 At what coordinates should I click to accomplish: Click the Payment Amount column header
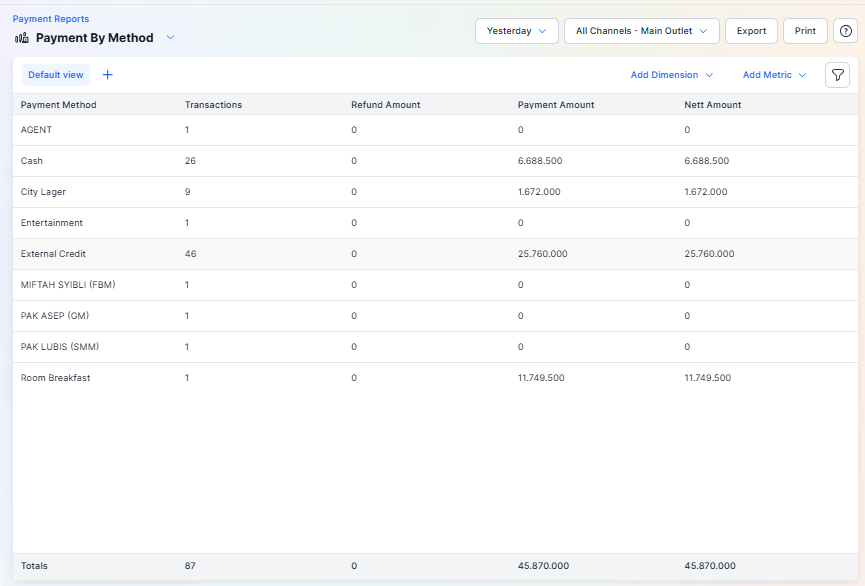(x=556, y=105)
